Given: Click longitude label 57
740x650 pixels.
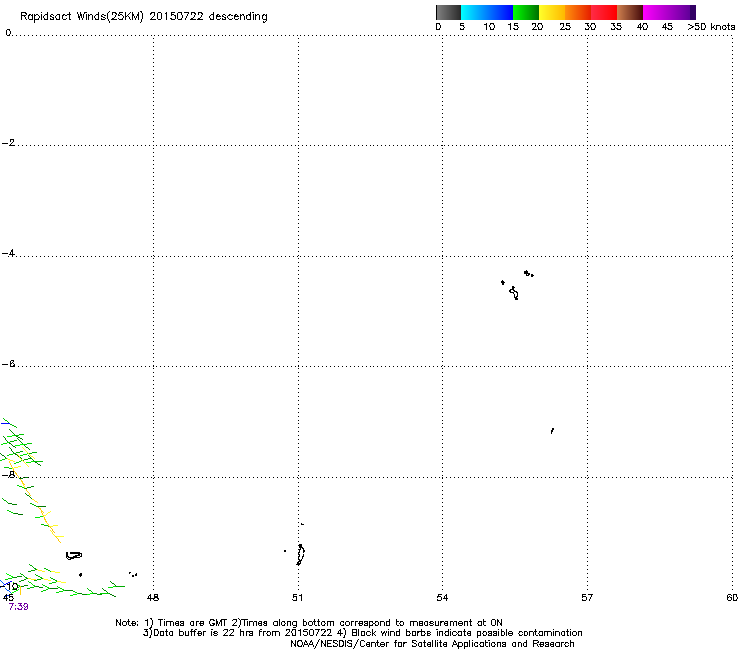Looking at the screenshot, I should pyautogui.click(x=587, y=598).
